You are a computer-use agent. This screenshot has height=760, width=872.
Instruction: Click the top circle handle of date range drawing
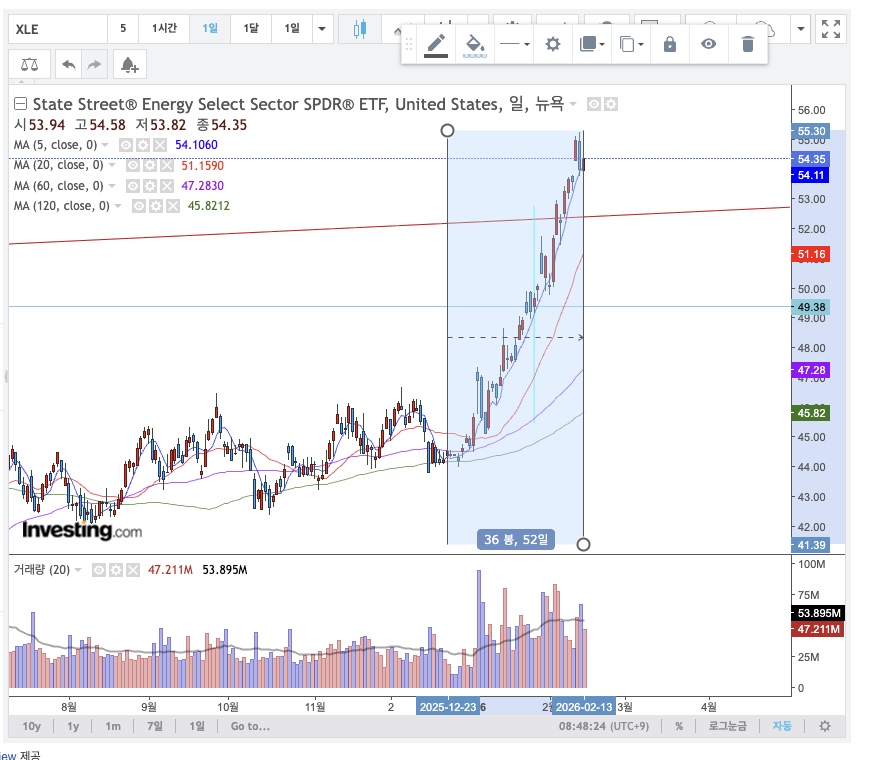coord(447,131)
